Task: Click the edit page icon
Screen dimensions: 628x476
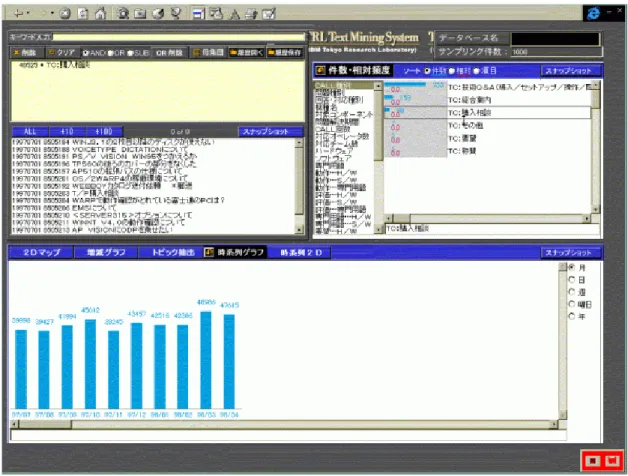Action: click(269, 14)
